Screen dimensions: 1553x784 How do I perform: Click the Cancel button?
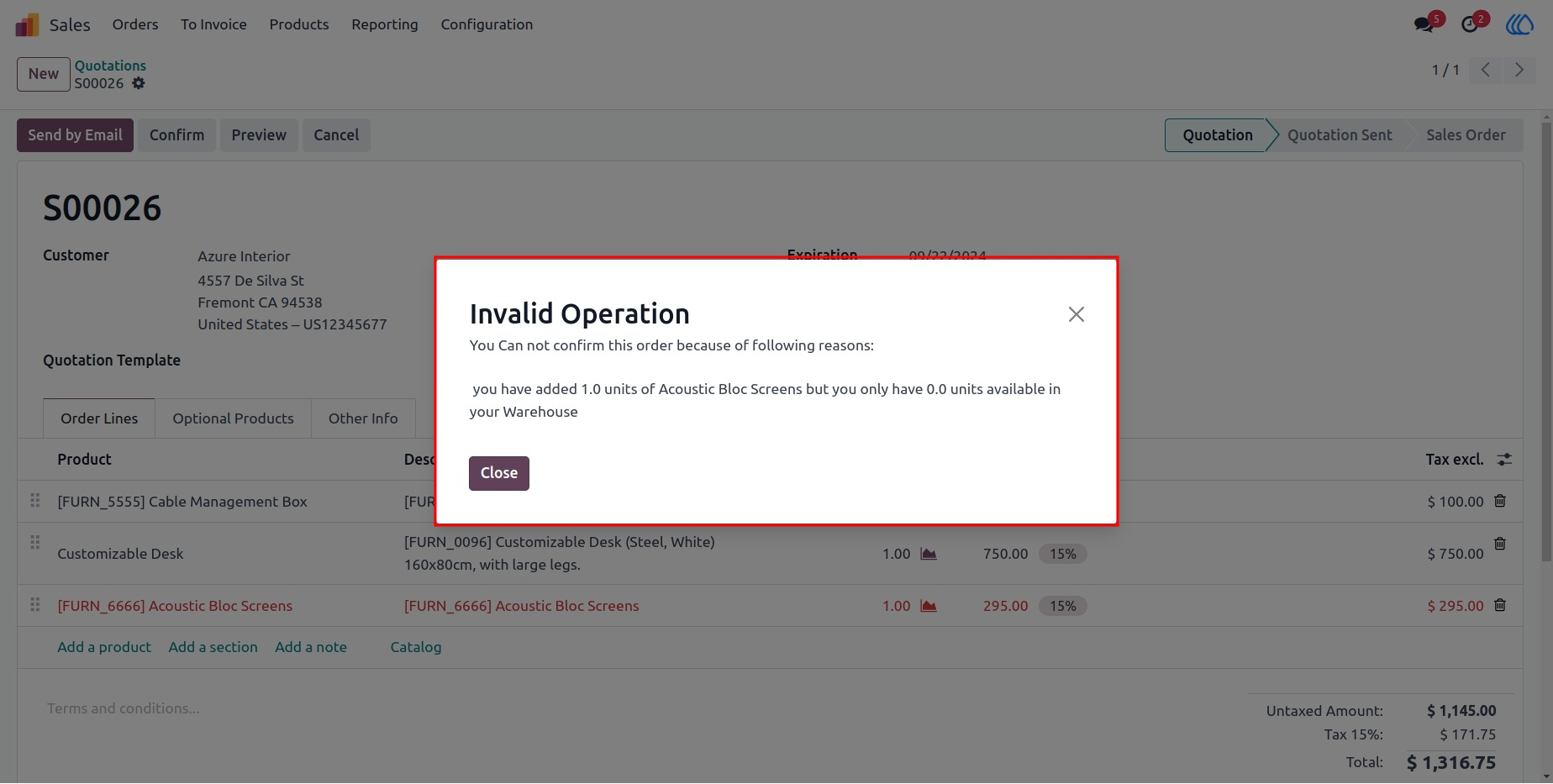tap(336, 135)
